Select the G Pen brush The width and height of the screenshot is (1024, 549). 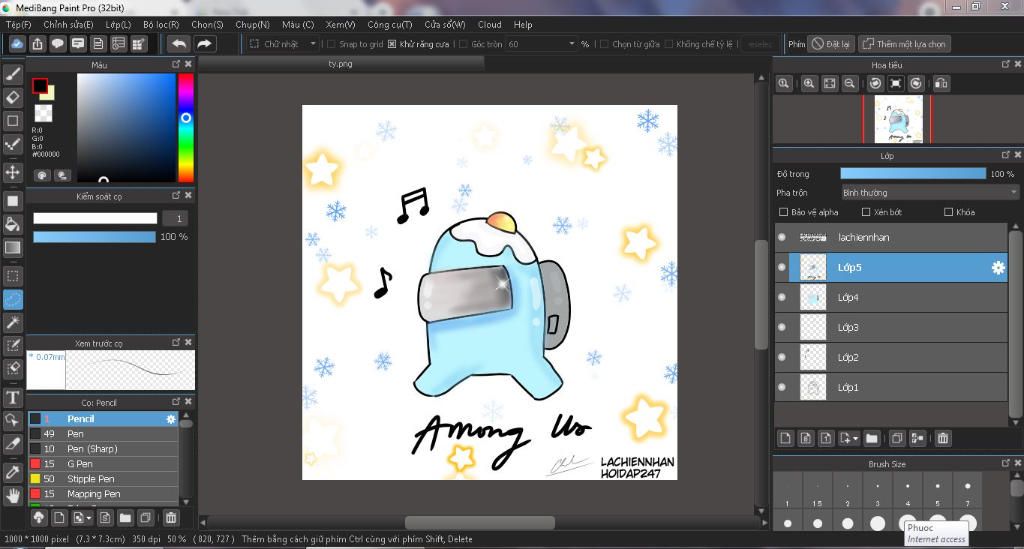point(103,464)
